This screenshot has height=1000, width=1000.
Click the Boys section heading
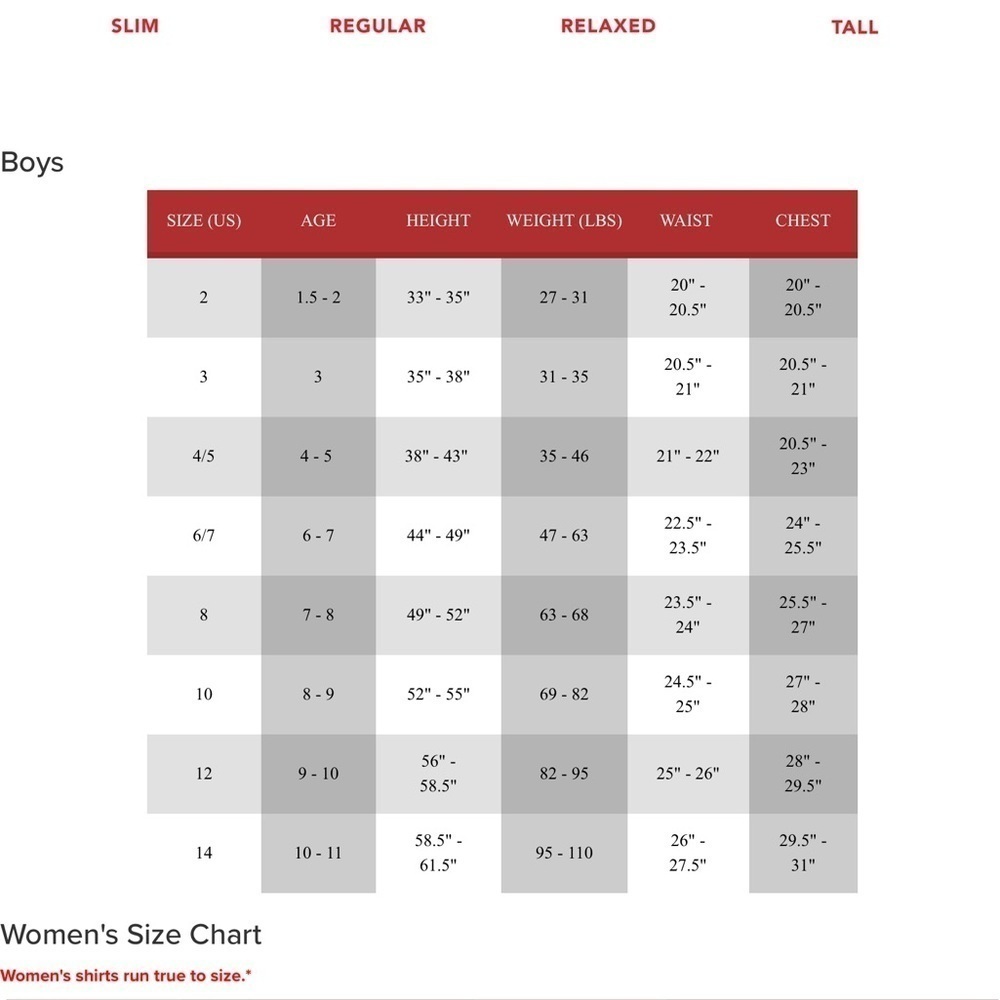tap(32, 162)
